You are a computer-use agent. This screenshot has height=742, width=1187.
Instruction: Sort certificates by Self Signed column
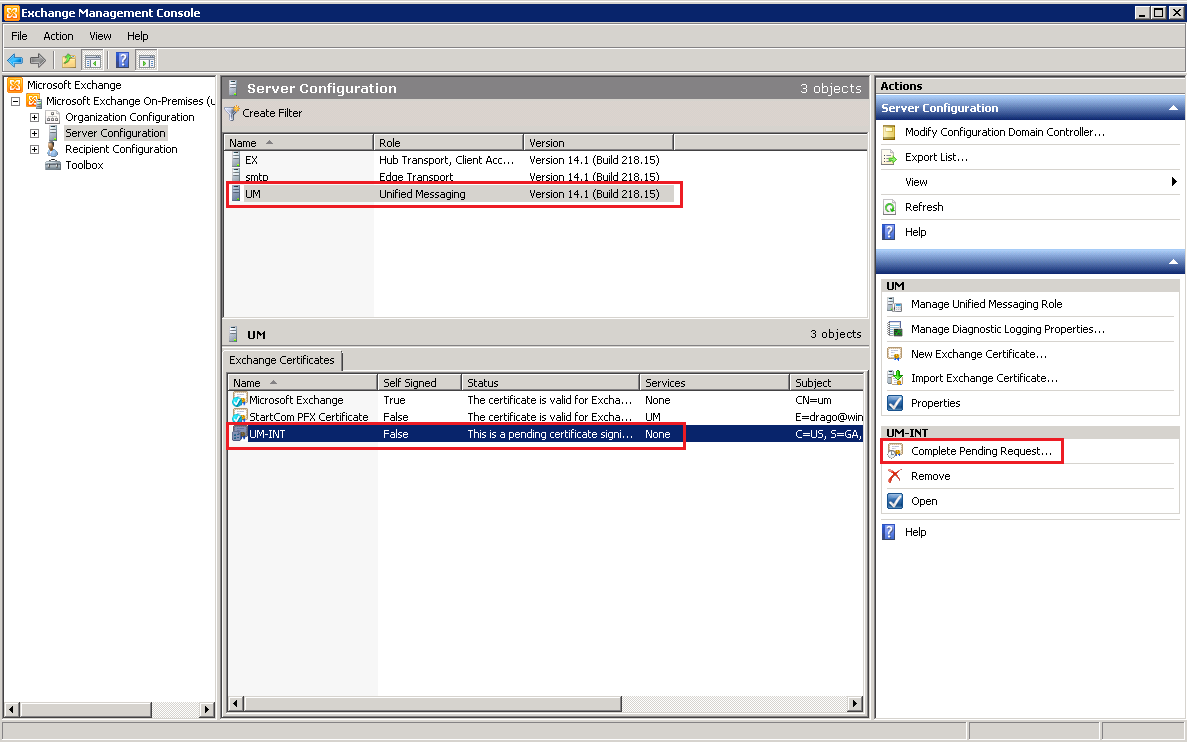point(419,383)
